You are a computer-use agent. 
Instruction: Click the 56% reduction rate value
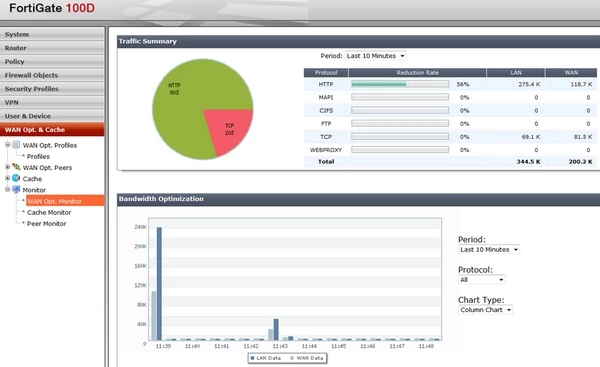coord(463,84)
